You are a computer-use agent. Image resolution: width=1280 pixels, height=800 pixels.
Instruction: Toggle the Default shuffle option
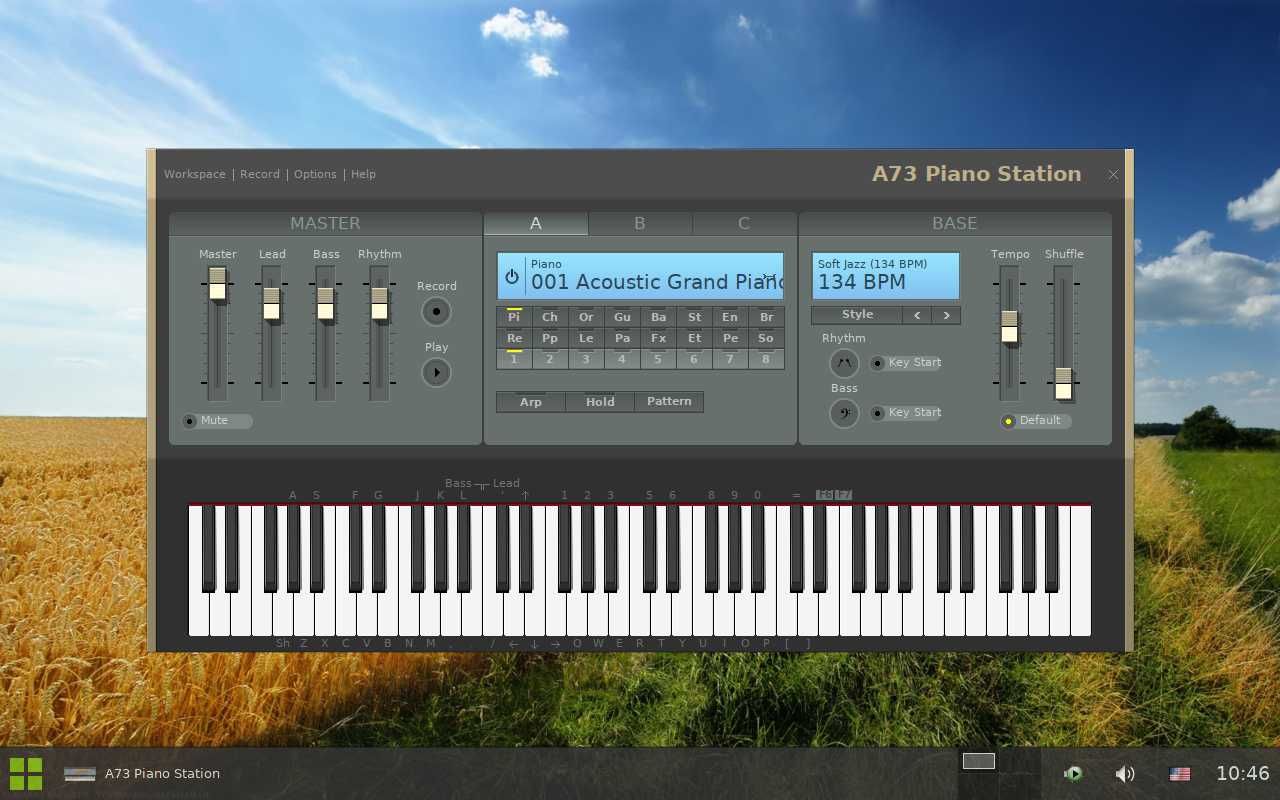(x=1036, y=421)
